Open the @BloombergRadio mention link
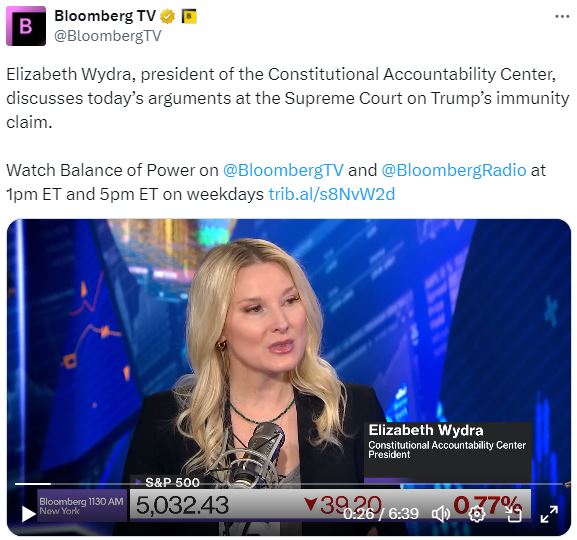 coord(454,170)
